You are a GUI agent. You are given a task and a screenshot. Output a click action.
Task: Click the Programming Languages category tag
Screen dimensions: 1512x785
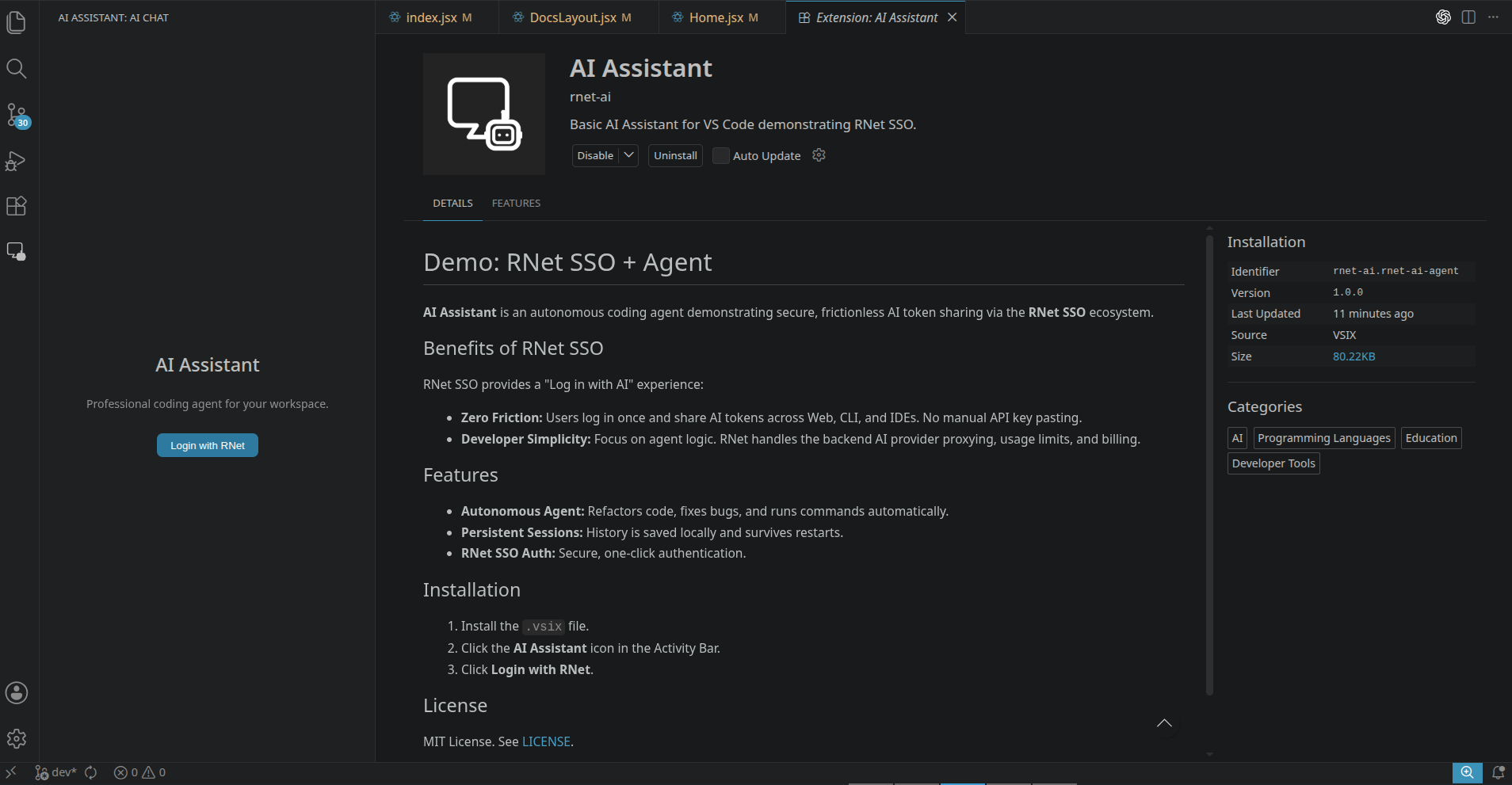point(1324,438)
